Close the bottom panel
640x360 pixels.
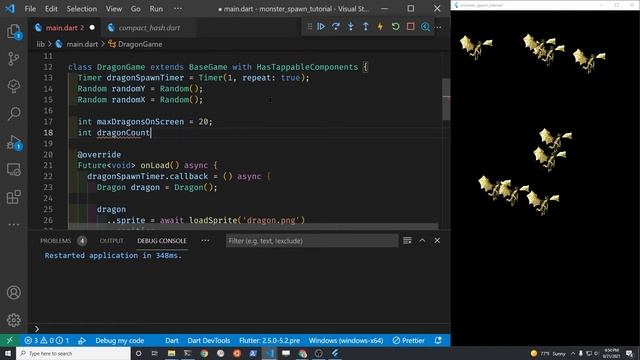437,240
